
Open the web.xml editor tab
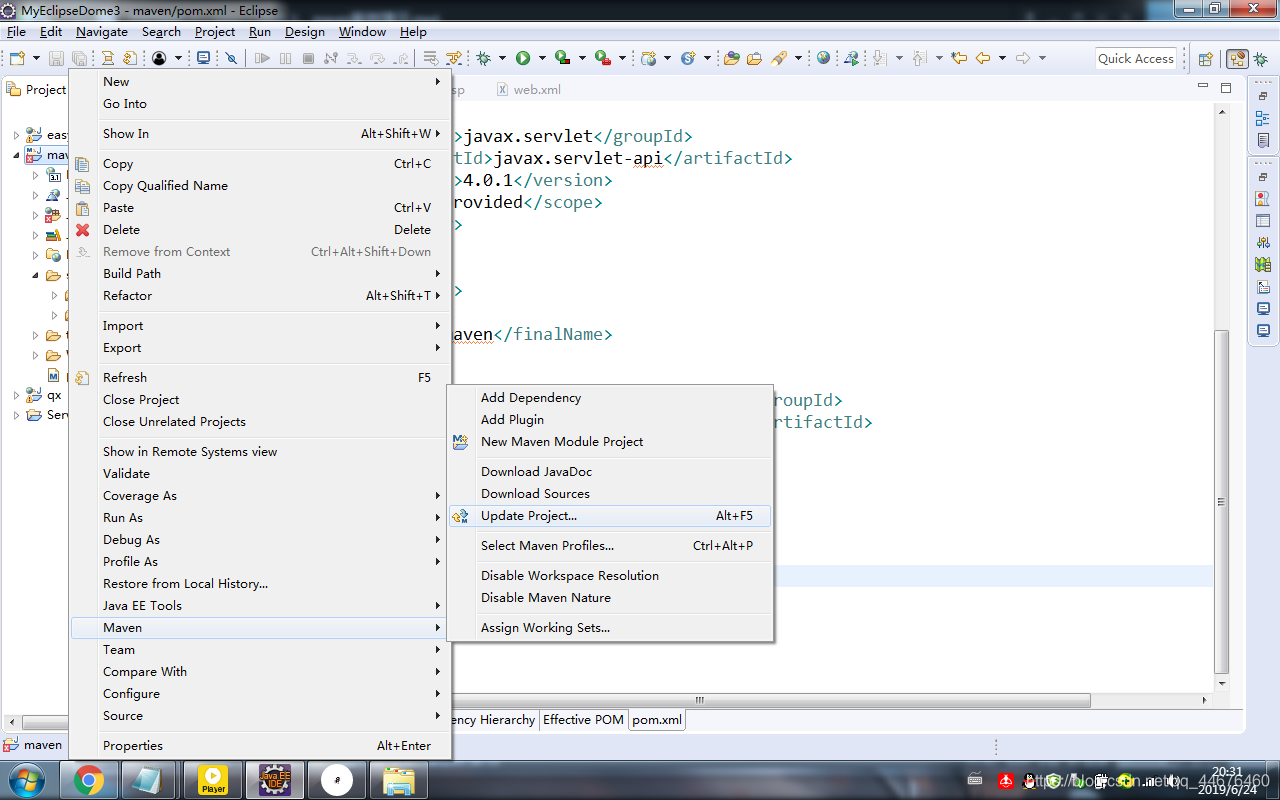[528, 90]
